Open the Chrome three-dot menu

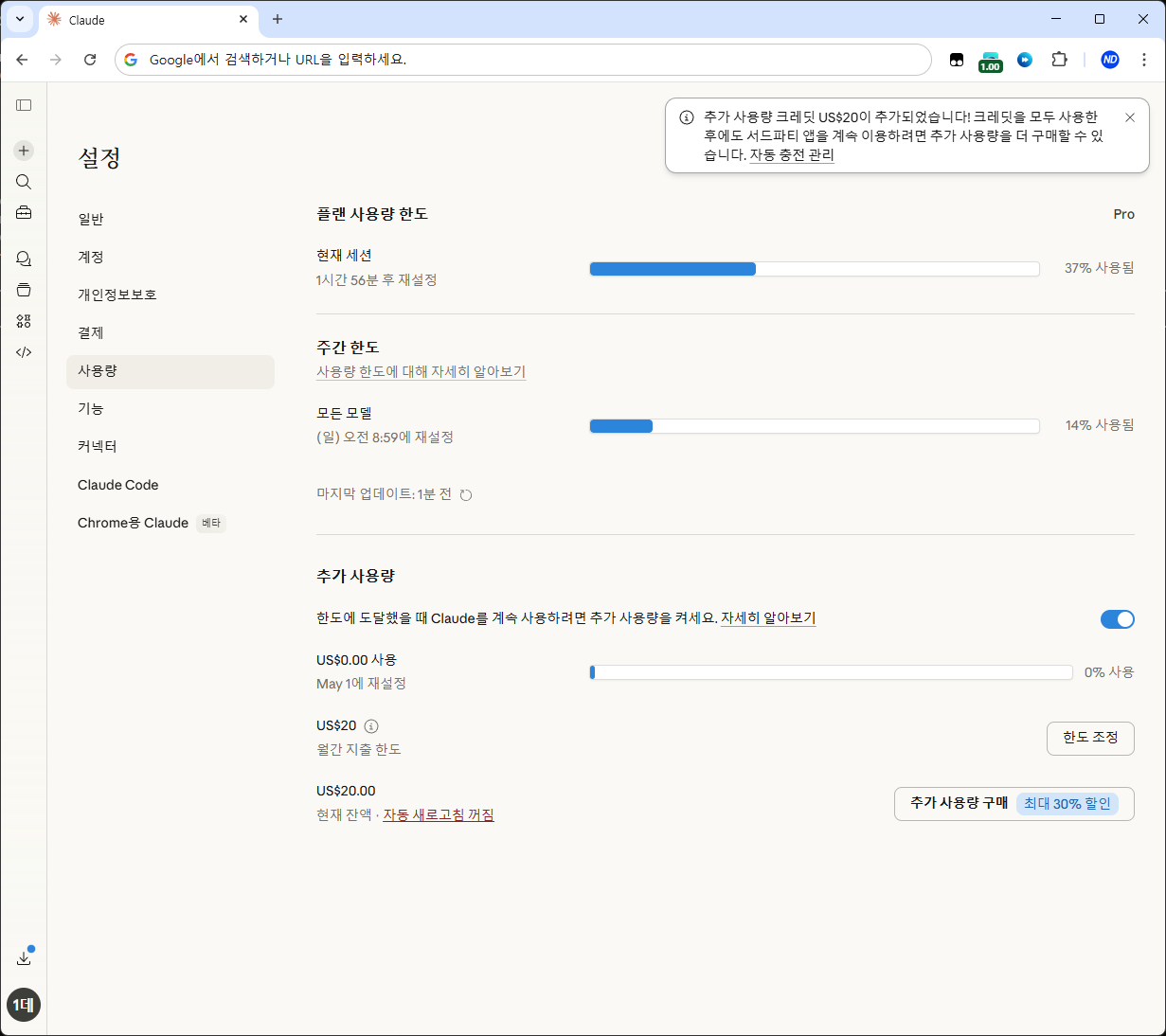pos(1144,60)
